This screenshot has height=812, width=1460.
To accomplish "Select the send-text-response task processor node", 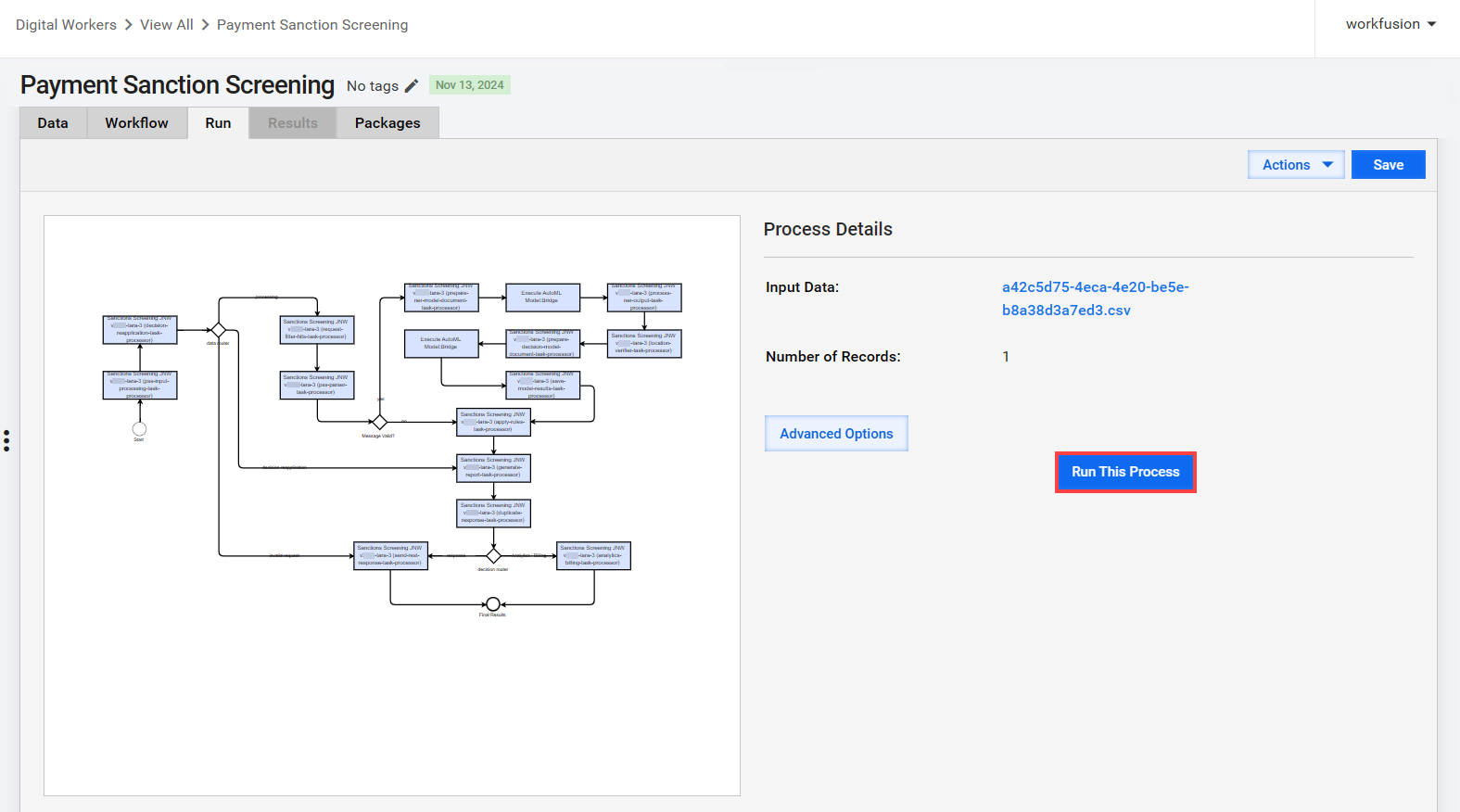I will pos(391,556).
